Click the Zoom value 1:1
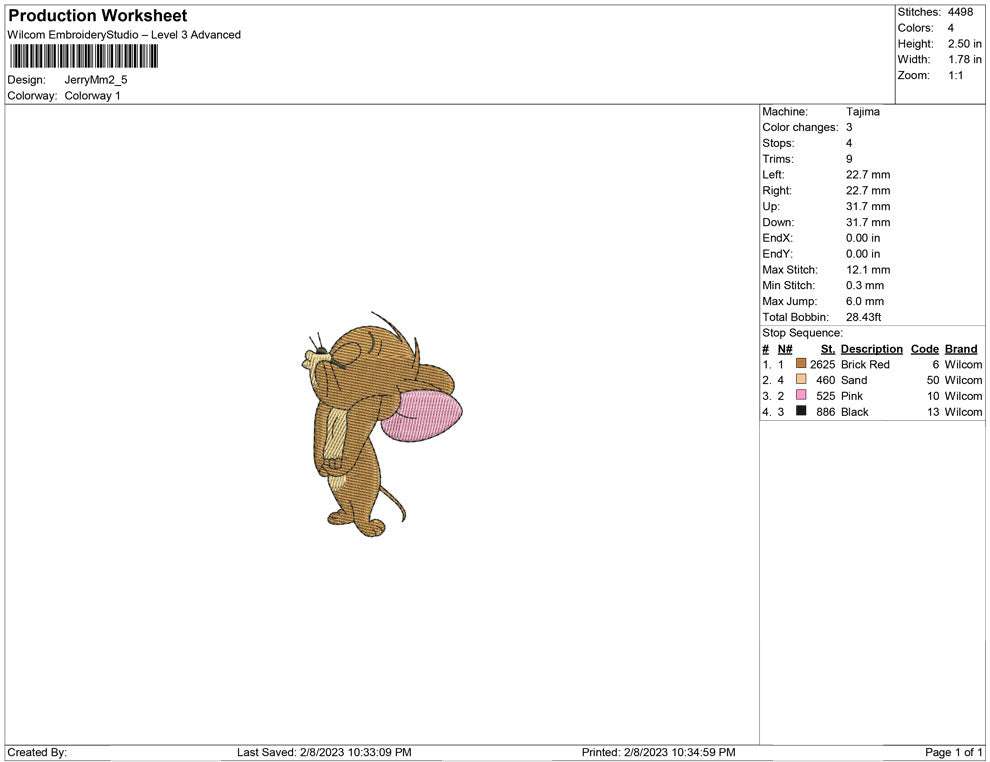Image resolution: width=990 pixels, height=762 pixels. 955,75
